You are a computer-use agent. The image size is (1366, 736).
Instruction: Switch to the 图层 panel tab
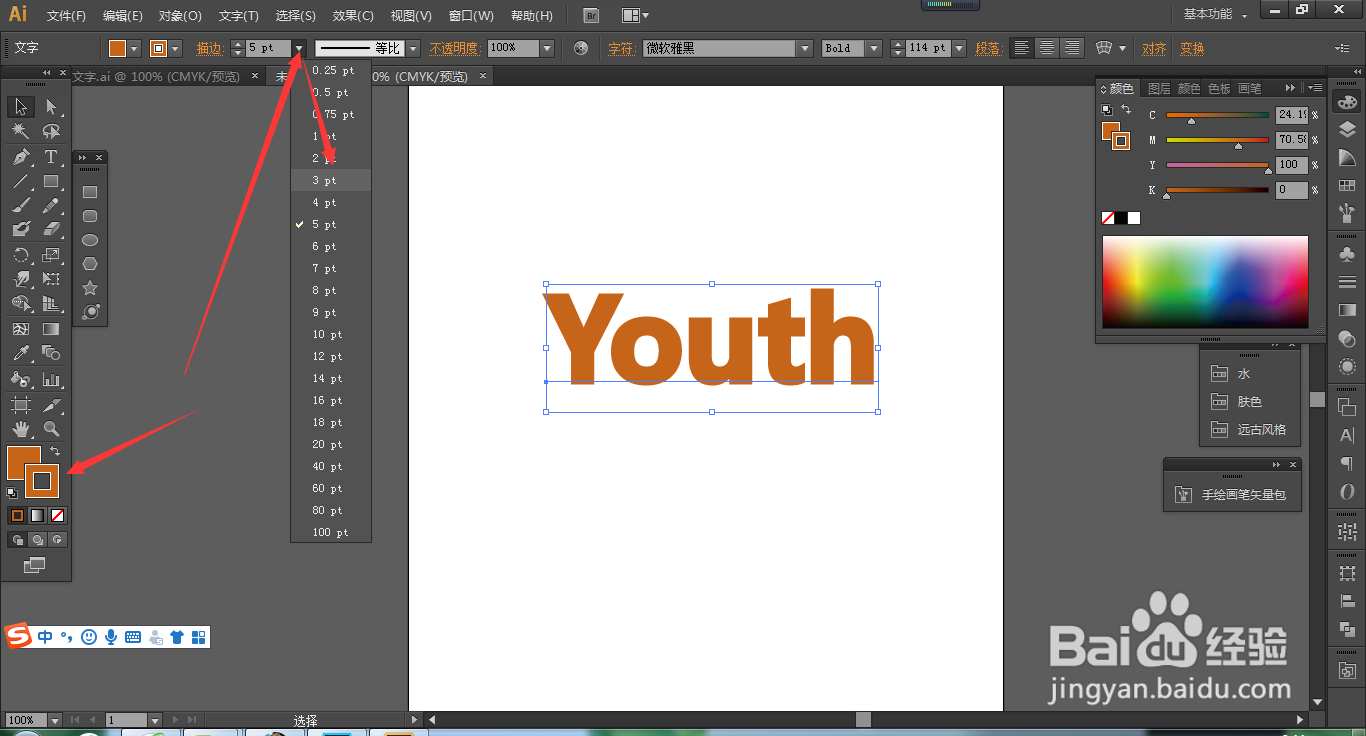pos(1159,88)
